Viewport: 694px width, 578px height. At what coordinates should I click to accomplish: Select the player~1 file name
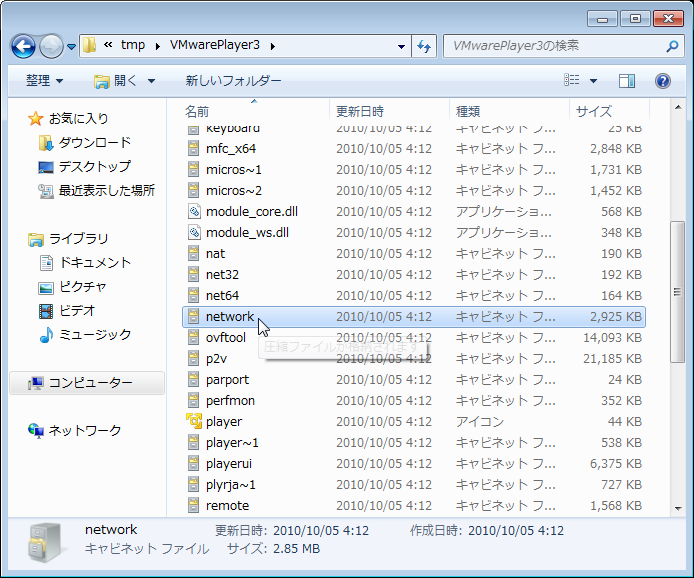tap(232, 443)
